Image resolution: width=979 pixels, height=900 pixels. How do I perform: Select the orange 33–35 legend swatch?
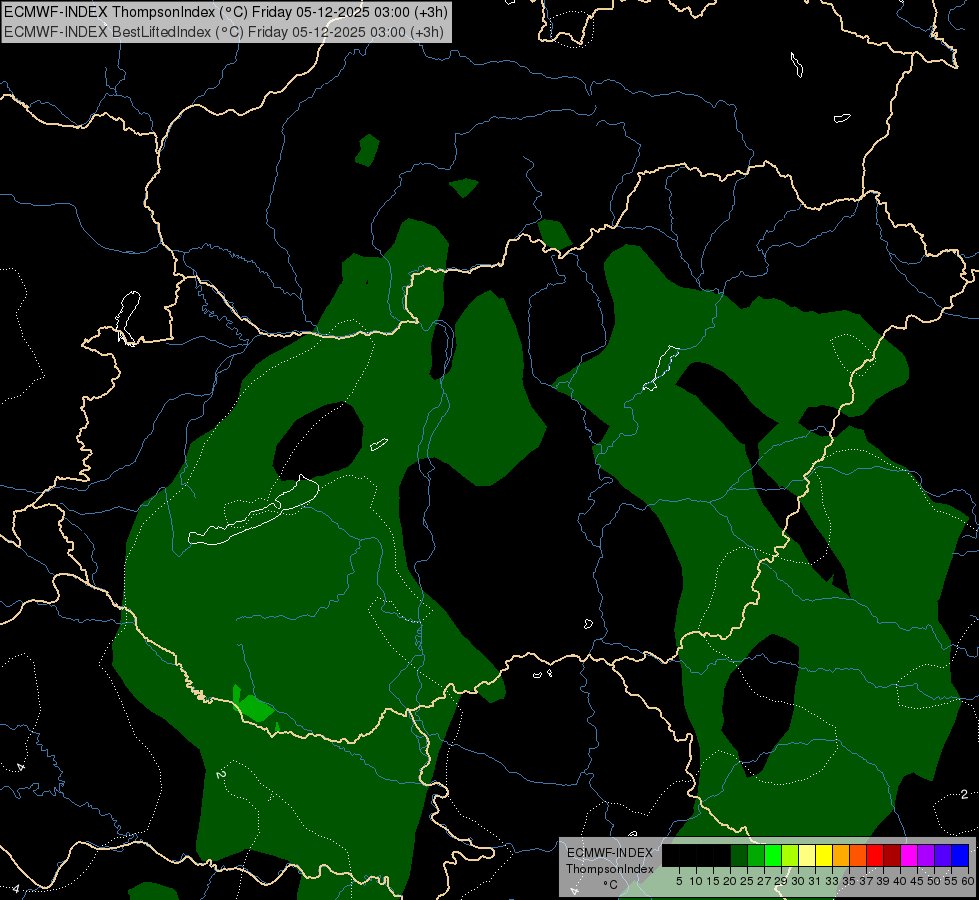click(841, 855)
